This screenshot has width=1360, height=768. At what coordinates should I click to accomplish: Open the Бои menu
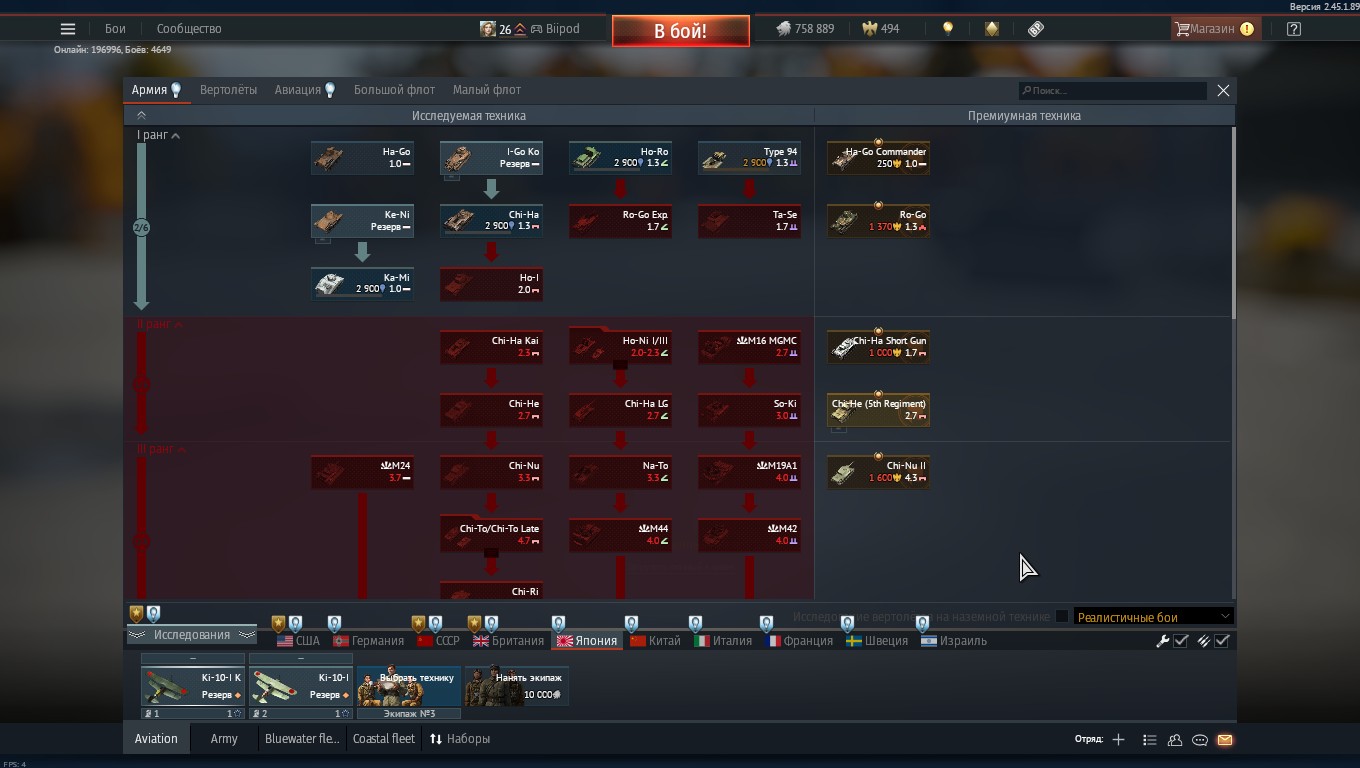[x=116, y=29]
